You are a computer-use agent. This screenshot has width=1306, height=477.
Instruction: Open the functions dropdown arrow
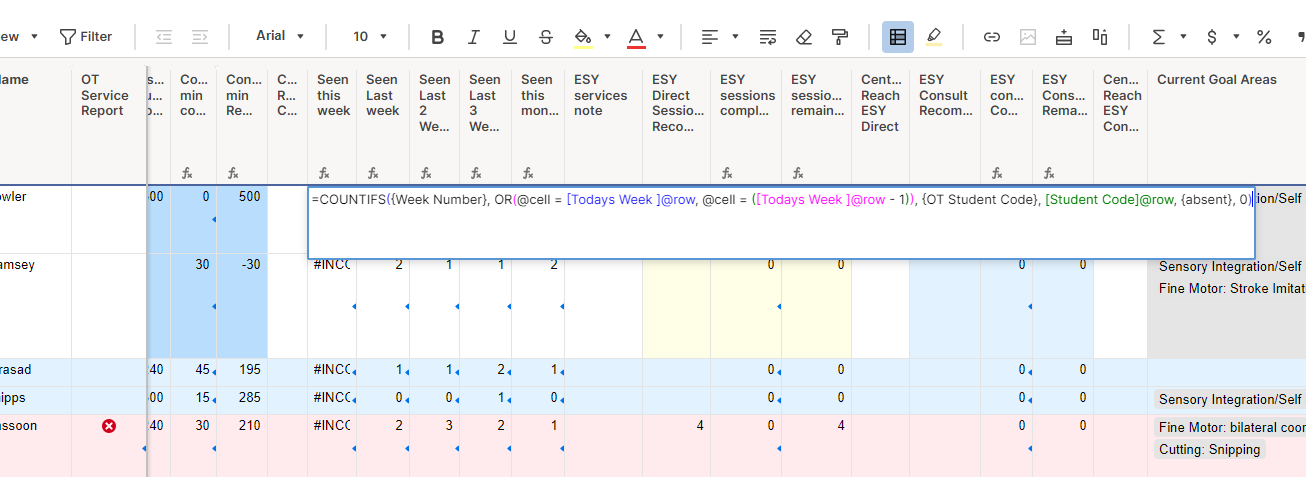pyautogui.click(x=1183, y=37)
